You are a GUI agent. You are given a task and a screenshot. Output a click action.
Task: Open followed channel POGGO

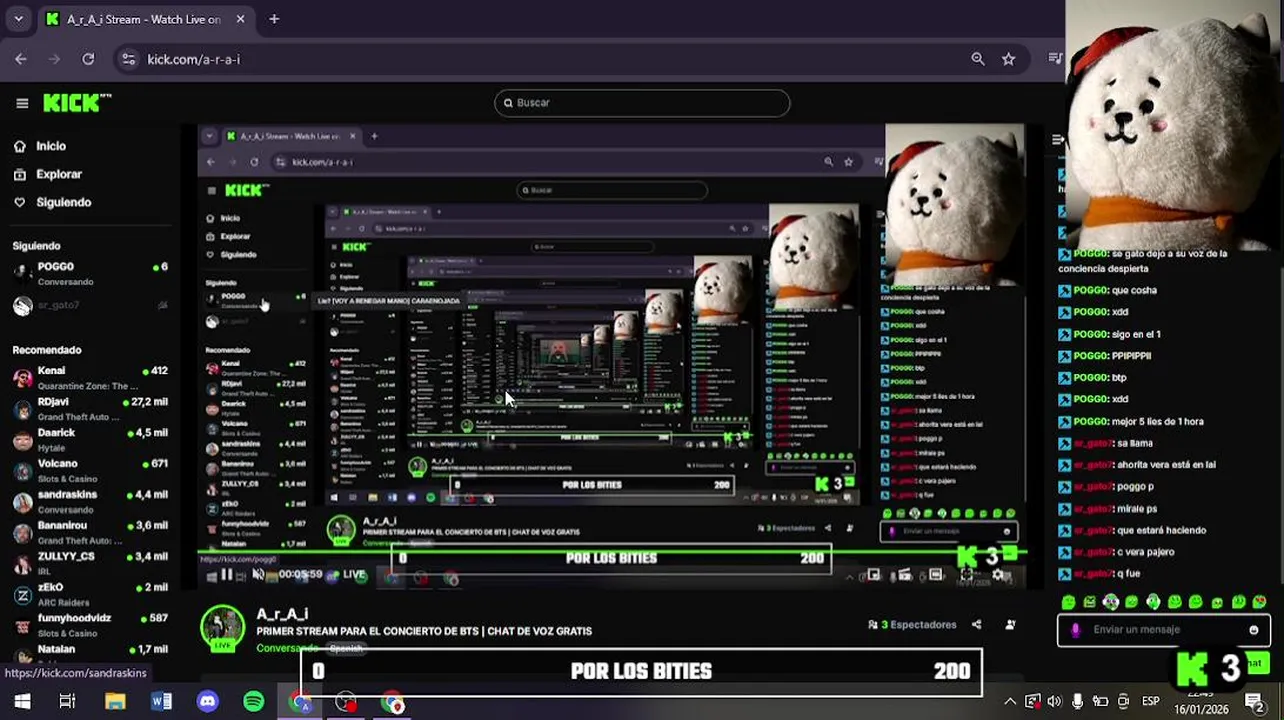90,273
